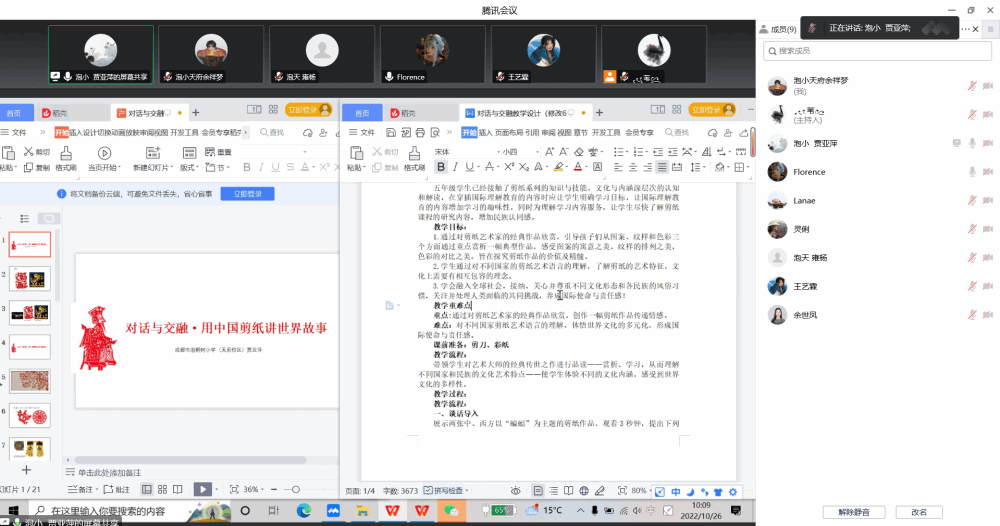Click blue 立即登录 button in backup banner
The image size is (1000, 526).
(247, 194)
